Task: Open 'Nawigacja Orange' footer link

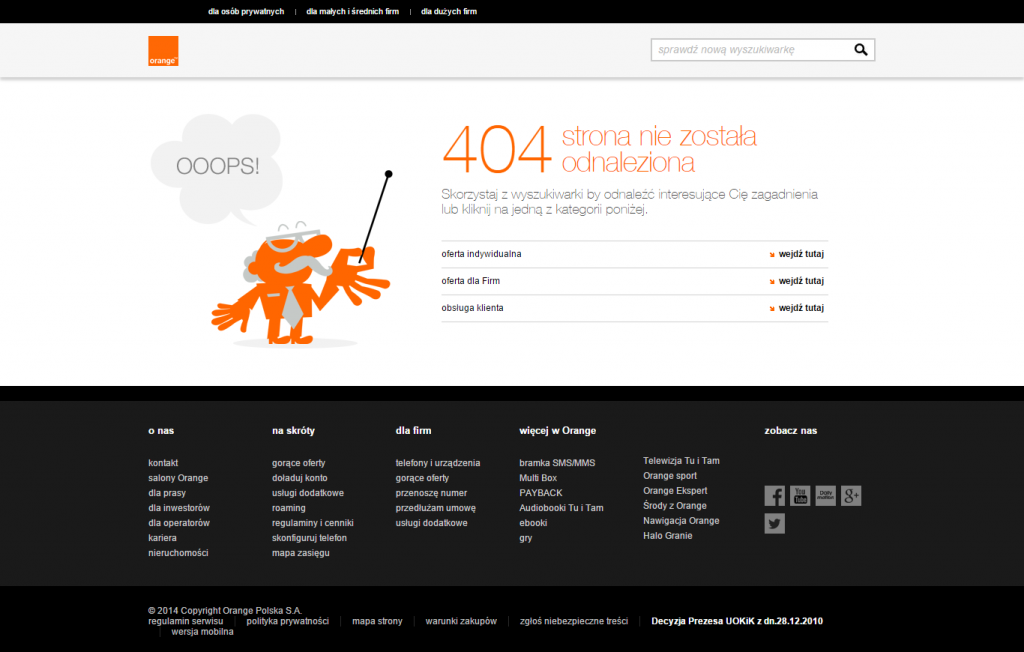Action: pyautogui.click(x=681, y=521)
